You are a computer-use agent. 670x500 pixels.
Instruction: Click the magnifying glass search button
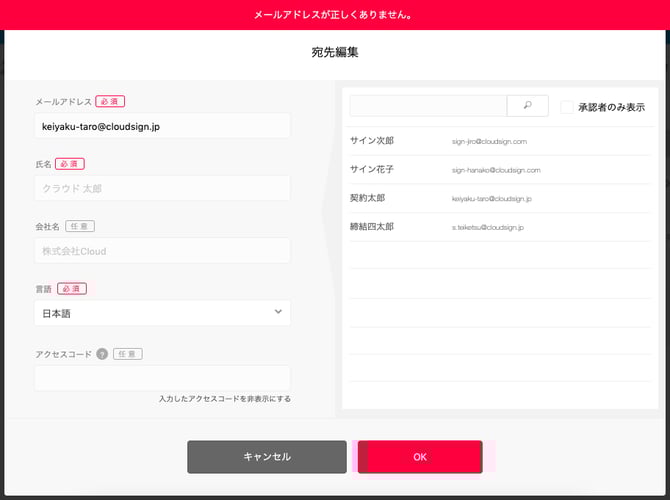tap(528, 105)
